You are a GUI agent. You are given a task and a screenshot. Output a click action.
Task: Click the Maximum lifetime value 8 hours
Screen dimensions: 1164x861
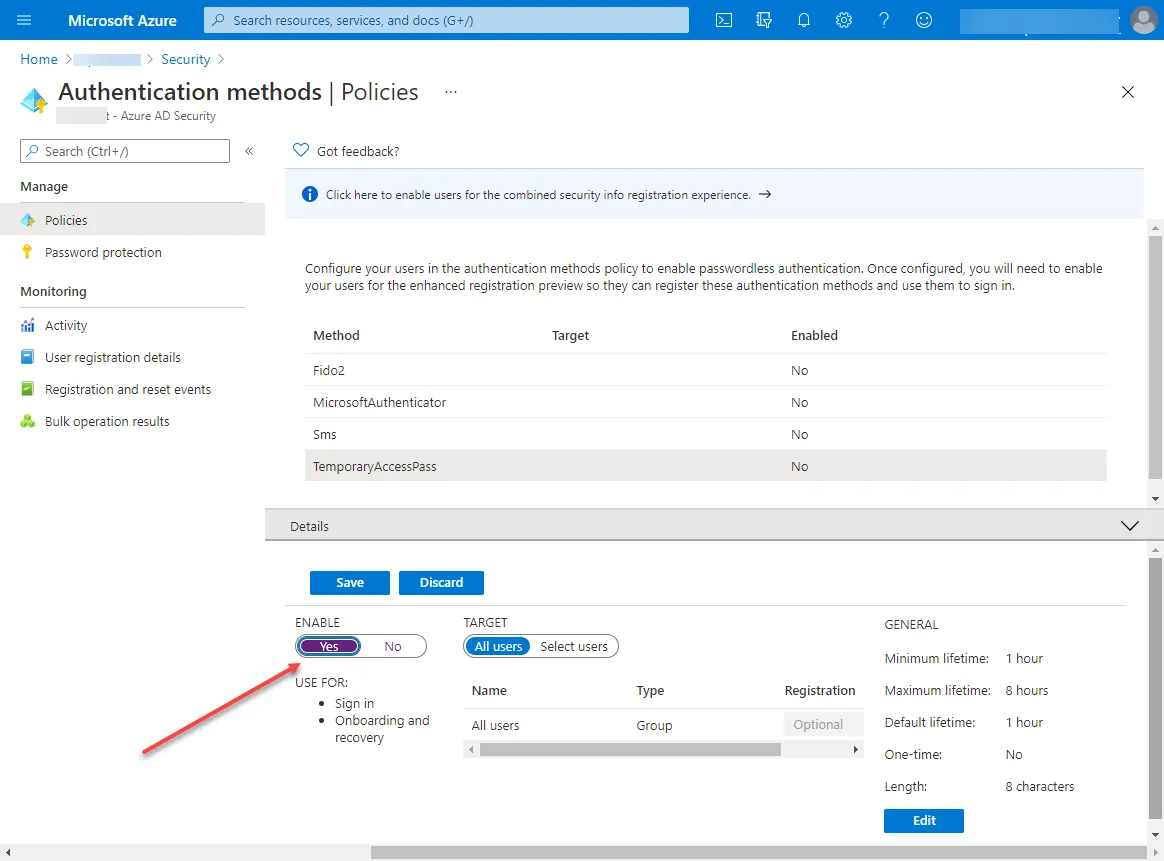click(1027, 690)
